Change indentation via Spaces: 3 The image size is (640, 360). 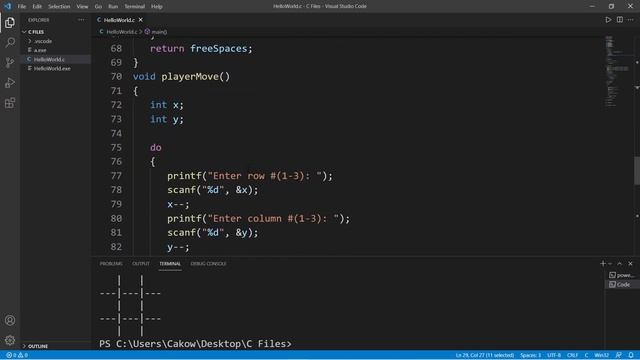click(530, 355)
